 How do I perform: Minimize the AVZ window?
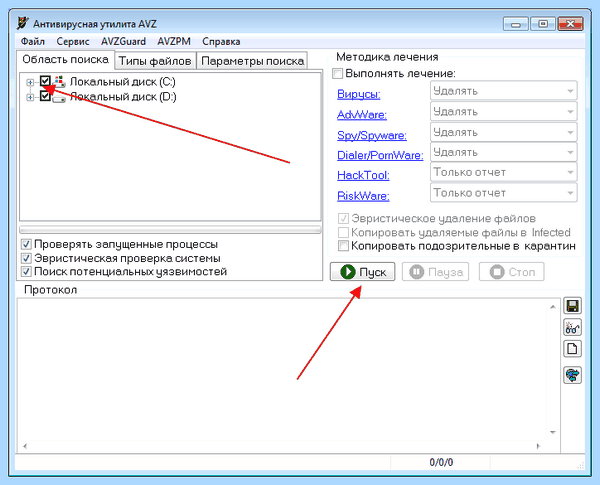(515, 24)
